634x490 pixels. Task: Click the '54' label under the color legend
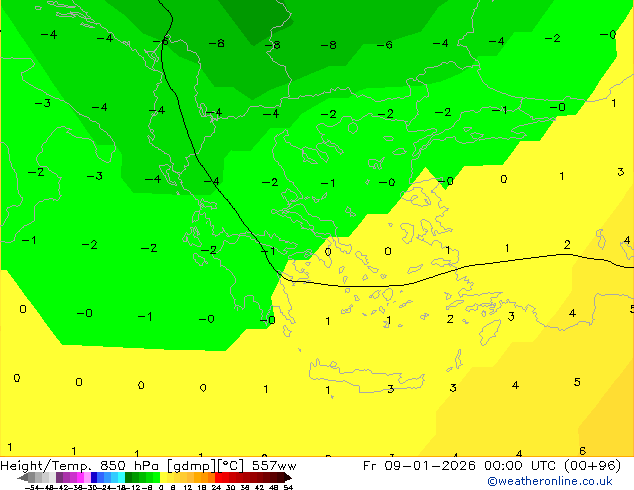(288, 488)
